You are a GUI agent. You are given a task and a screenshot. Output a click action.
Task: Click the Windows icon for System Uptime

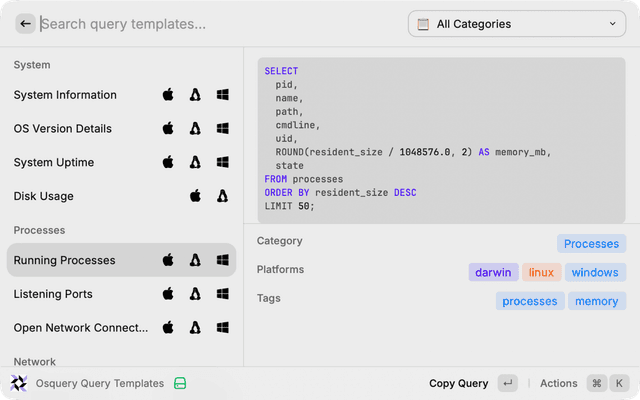[x=223, y=162]
